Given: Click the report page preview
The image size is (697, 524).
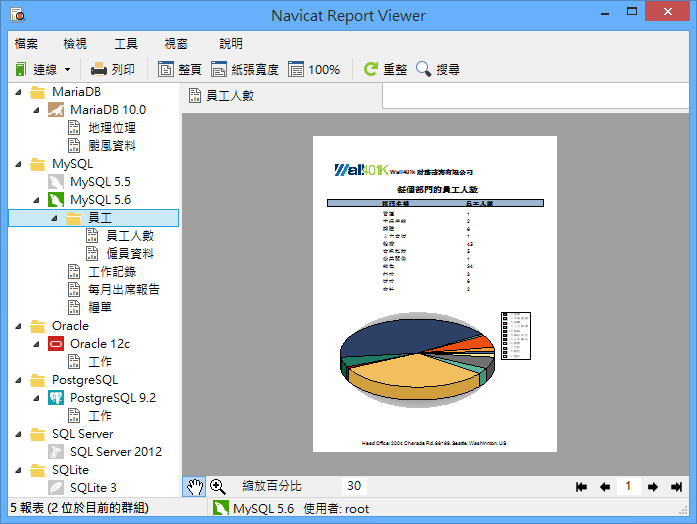Looking at the screenshot, I should [x=435, y=294].
